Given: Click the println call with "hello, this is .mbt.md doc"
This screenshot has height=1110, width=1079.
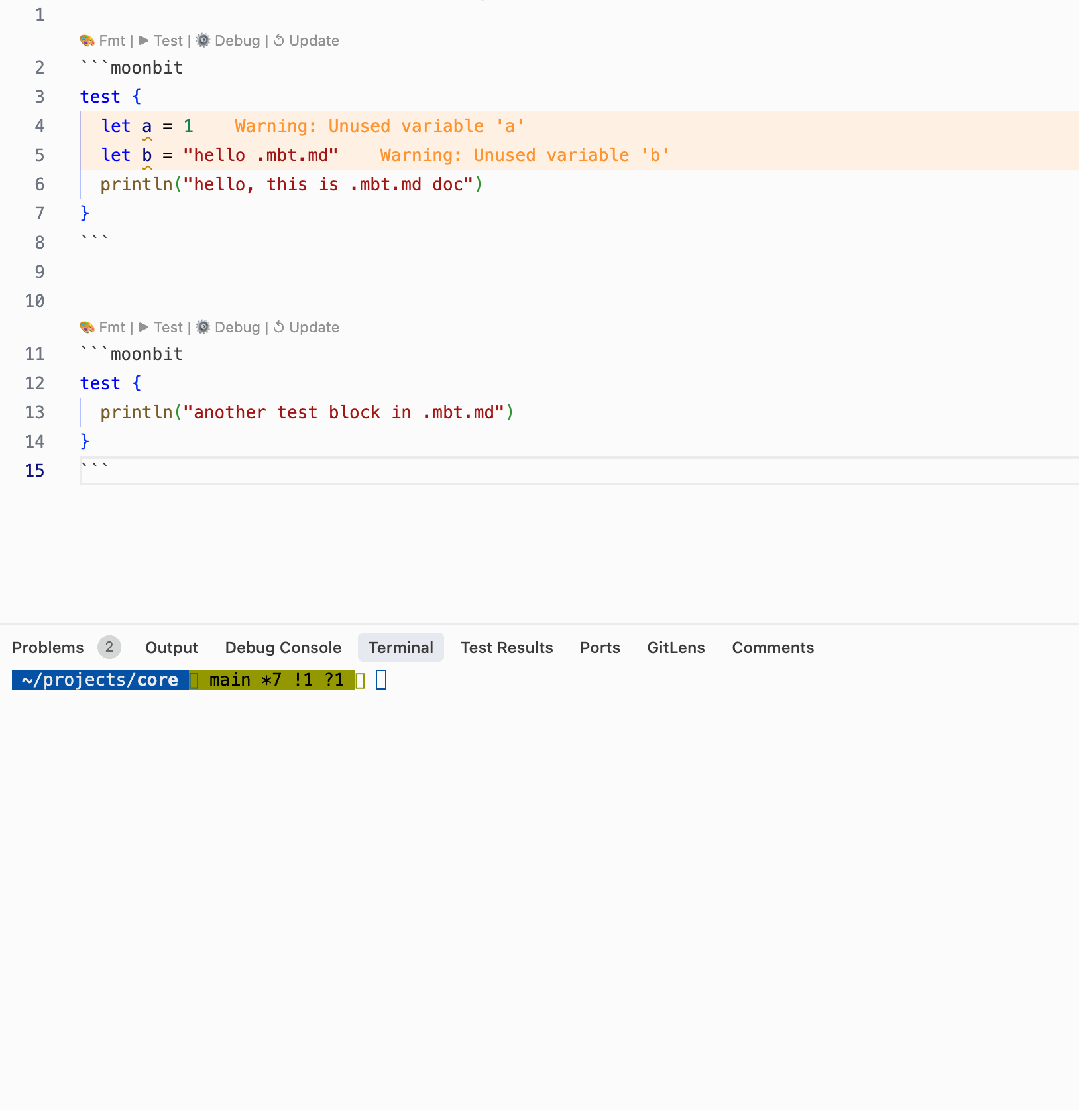Looking at the screenshot, I should click(x=292, y=184).
